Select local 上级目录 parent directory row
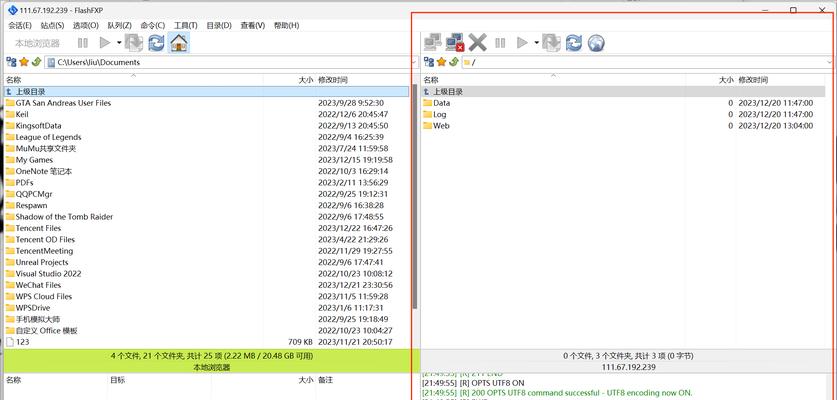The height and width of the screenshot is (400, 837). pos(207,91)
